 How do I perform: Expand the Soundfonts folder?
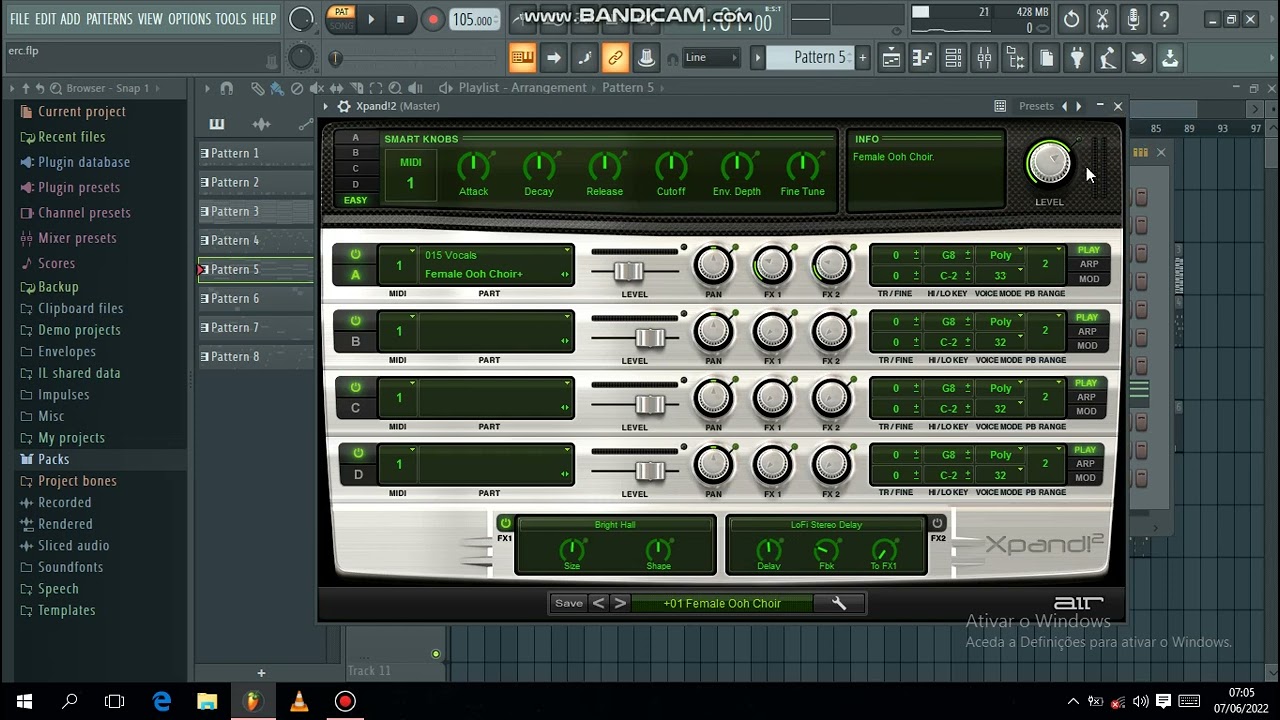pyautogui.click(x=70, y=567)
